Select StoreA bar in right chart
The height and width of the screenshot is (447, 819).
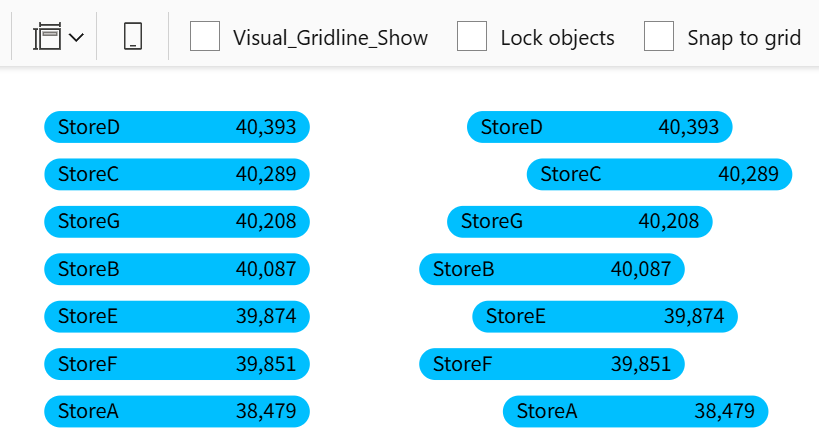(x=636, y=411)
